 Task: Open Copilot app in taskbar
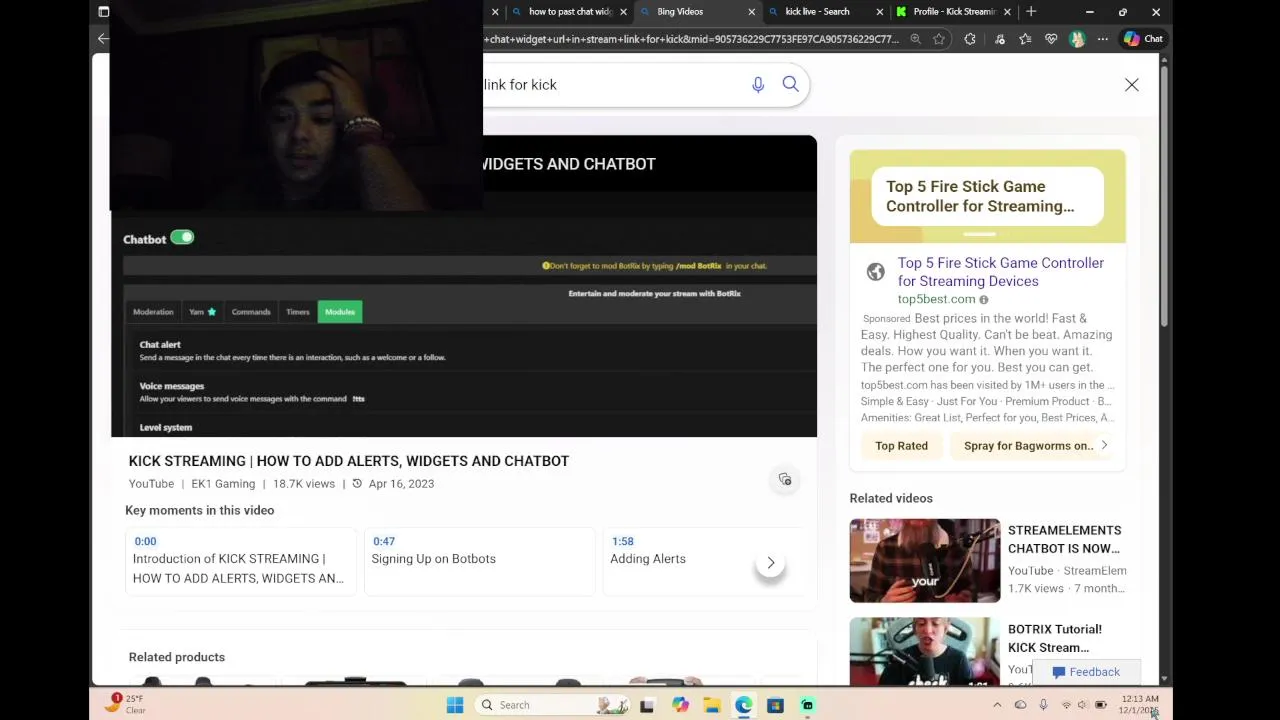point(680,705)
